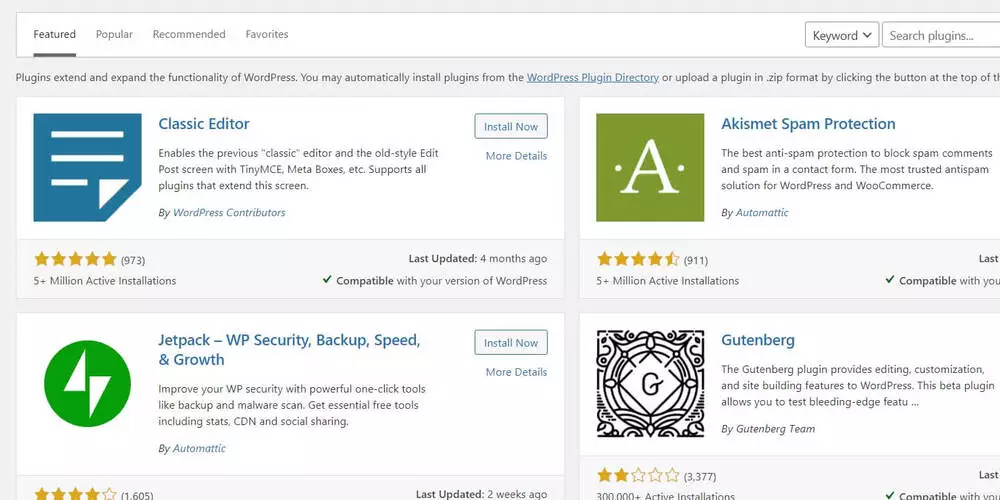Click the Akismet green A plugin icon
The image size is (1000, 500).
(x=650, y=168)
